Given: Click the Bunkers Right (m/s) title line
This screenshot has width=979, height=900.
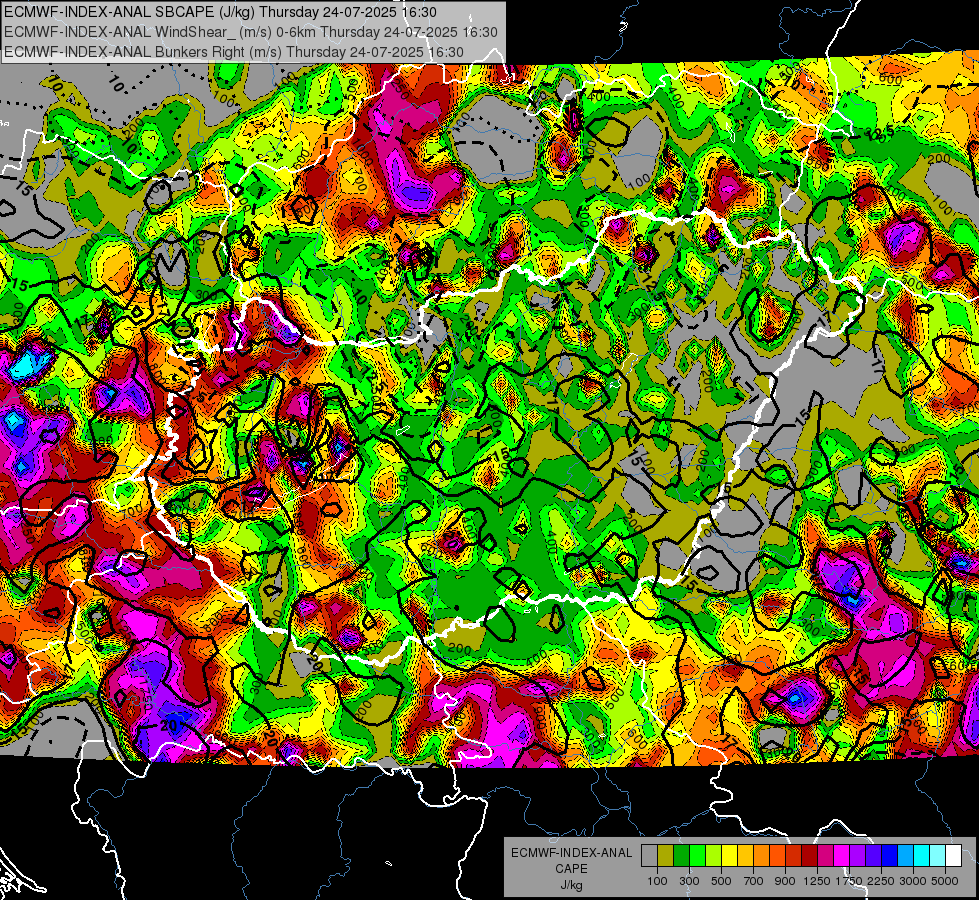Looking at the screenshot, I should [x=234, y=52].
